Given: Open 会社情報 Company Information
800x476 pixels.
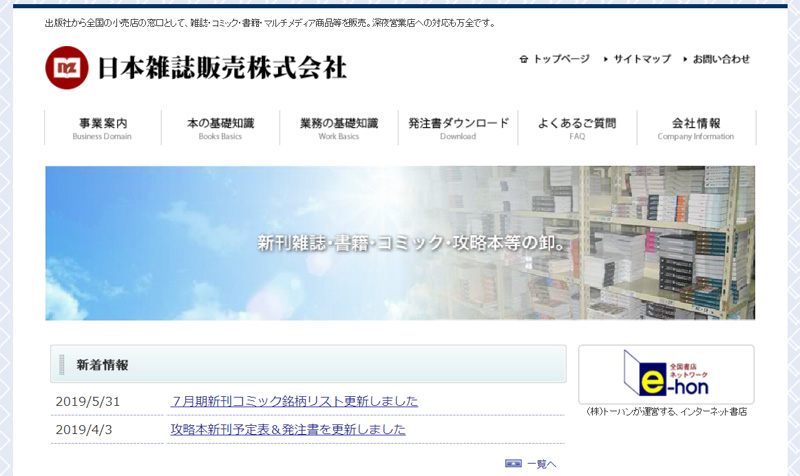Looking at the screenshot, I should point(695,128).
